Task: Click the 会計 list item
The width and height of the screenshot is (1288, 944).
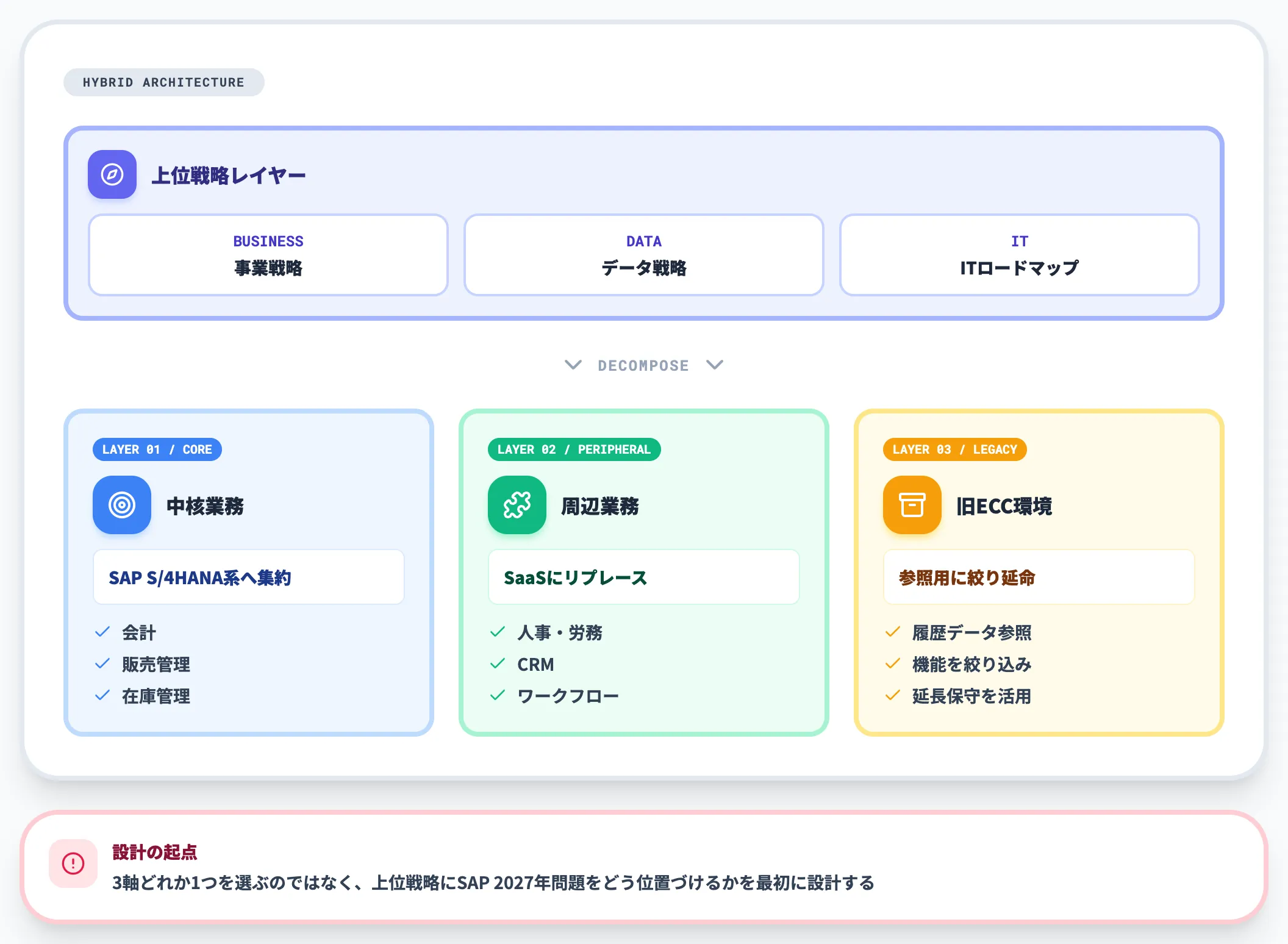Action: (139, 632)
